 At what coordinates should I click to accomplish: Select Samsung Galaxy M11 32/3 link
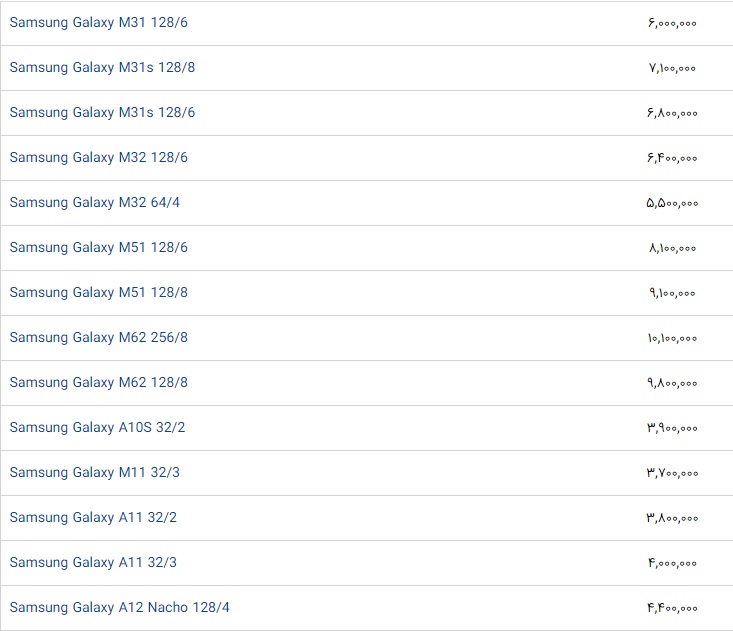tap(95, 472)
